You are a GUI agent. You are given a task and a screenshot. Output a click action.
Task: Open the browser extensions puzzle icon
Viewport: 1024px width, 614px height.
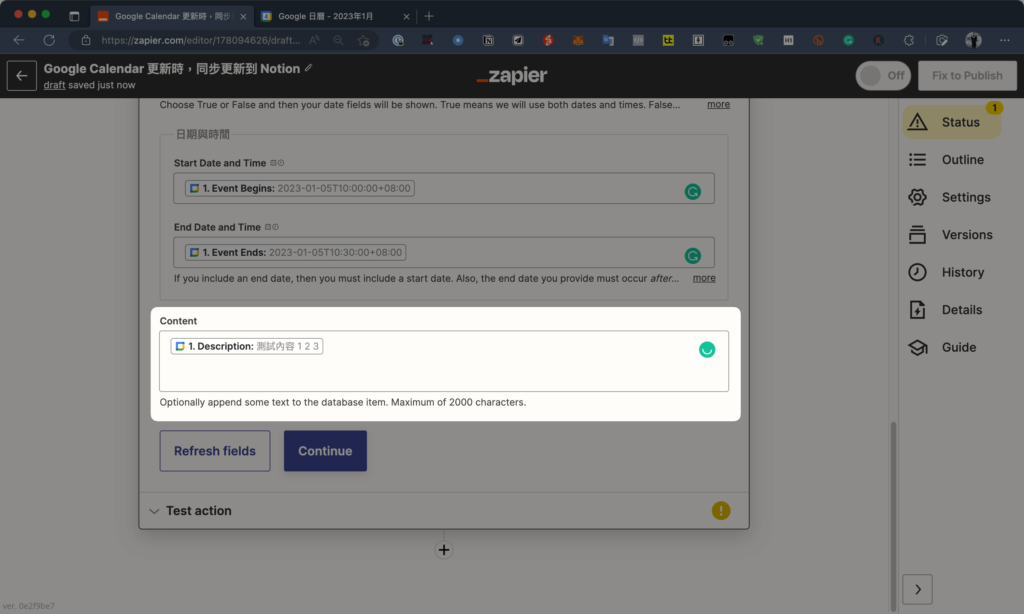908,40
